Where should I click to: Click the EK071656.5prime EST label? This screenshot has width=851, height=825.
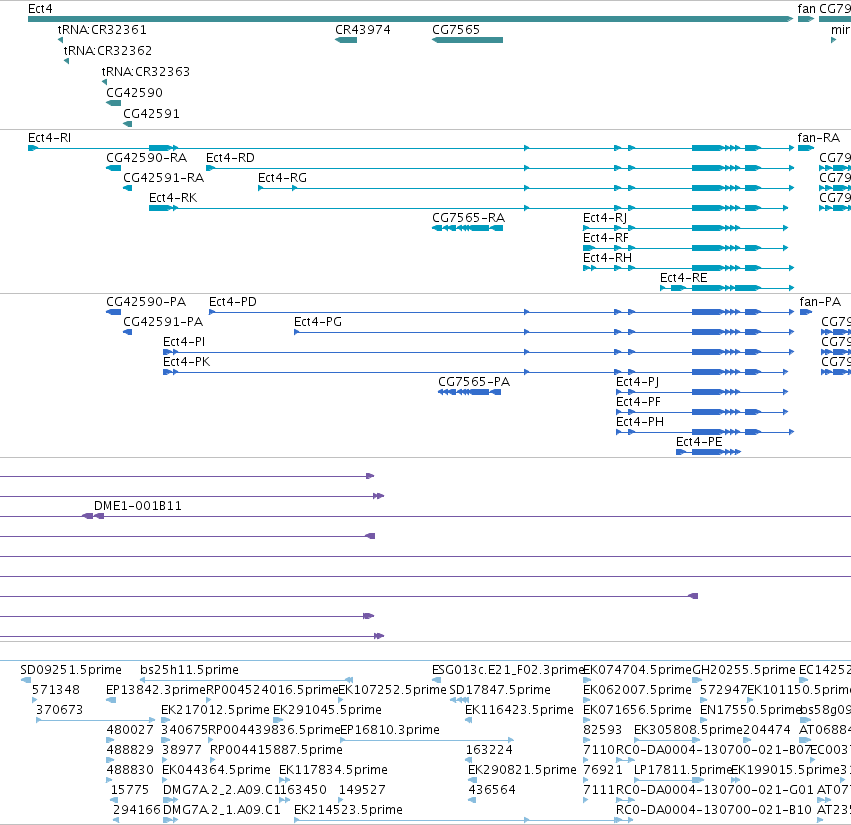tap(637, 710)
